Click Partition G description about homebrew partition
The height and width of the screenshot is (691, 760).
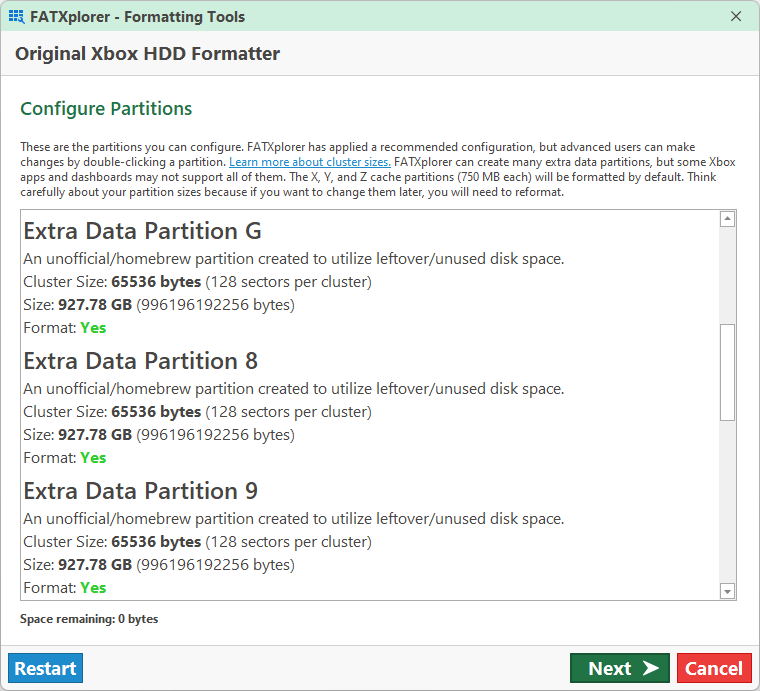(x=294, y=259)
